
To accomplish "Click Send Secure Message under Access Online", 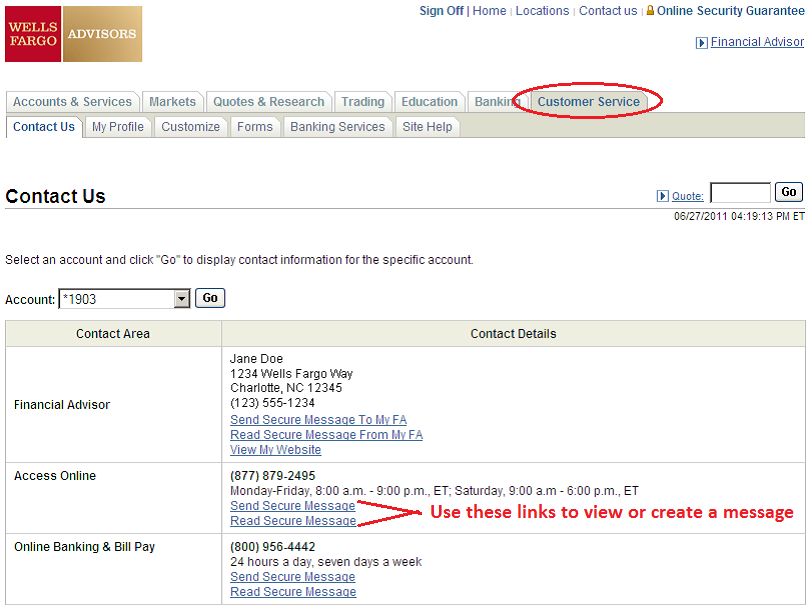I will pos(293,505).
